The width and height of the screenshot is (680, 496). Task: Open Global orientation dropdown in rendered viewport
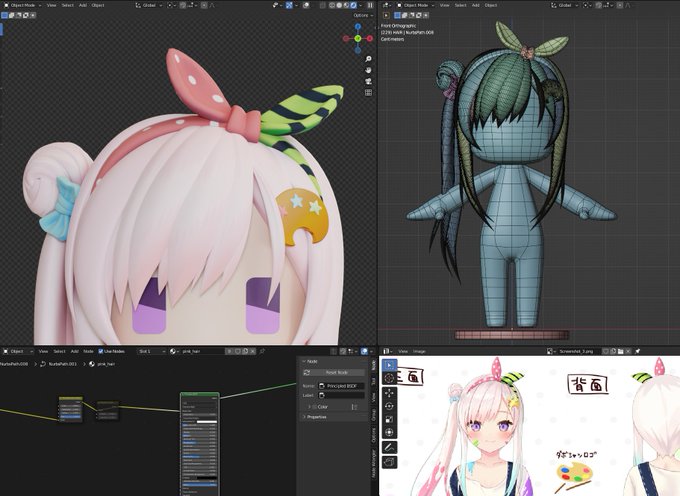[x=149, y=5]
